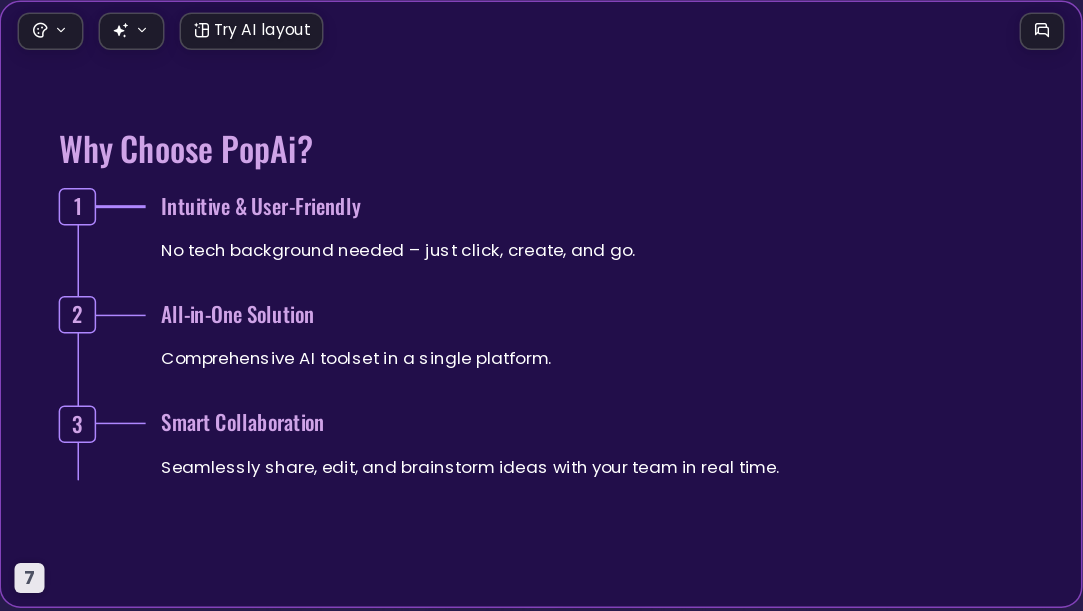Open the comments panel icon
1083x611 pixels.
tap(1042, 31)
